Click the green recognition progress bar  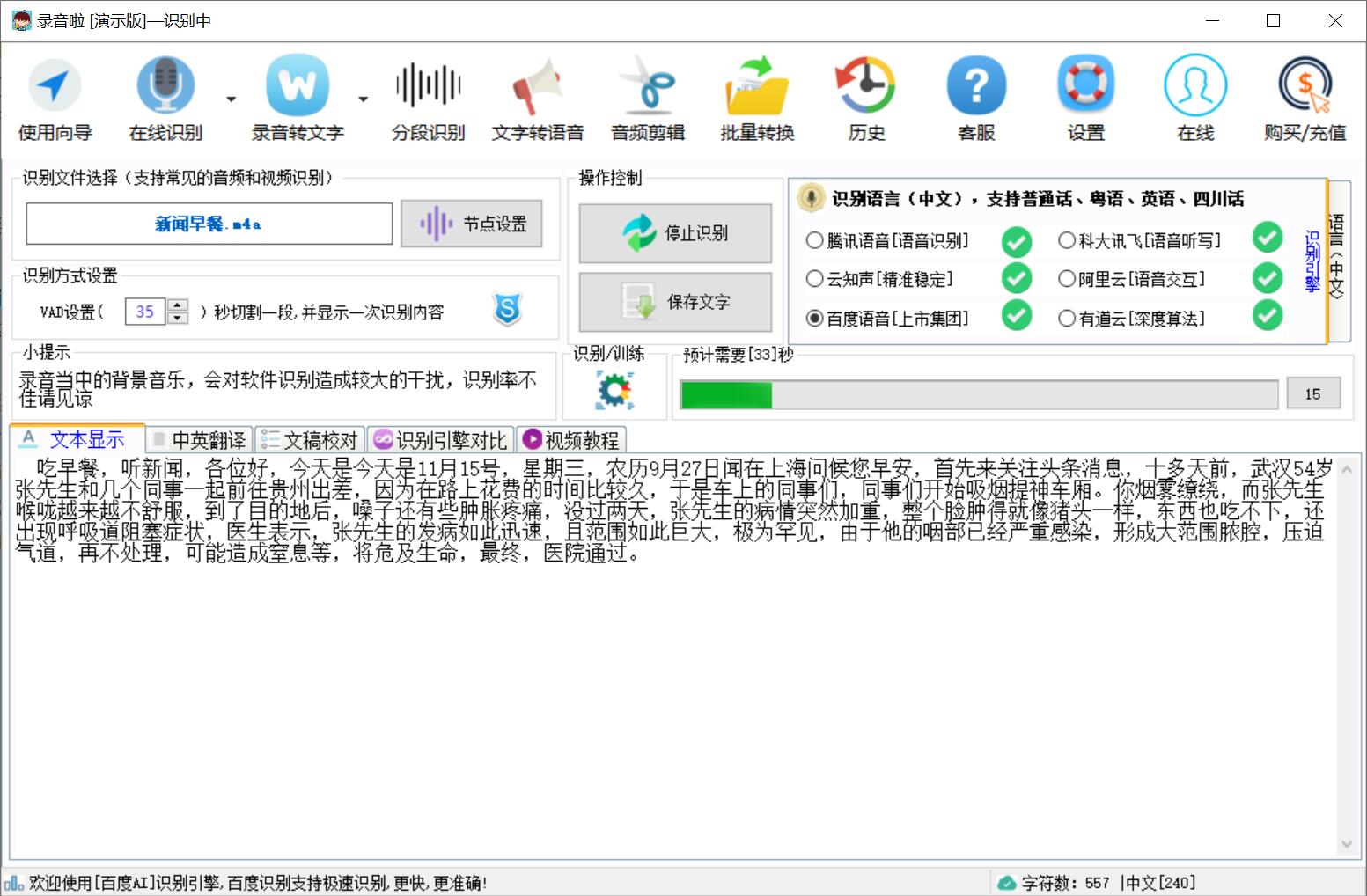click(x=979, y=395)
